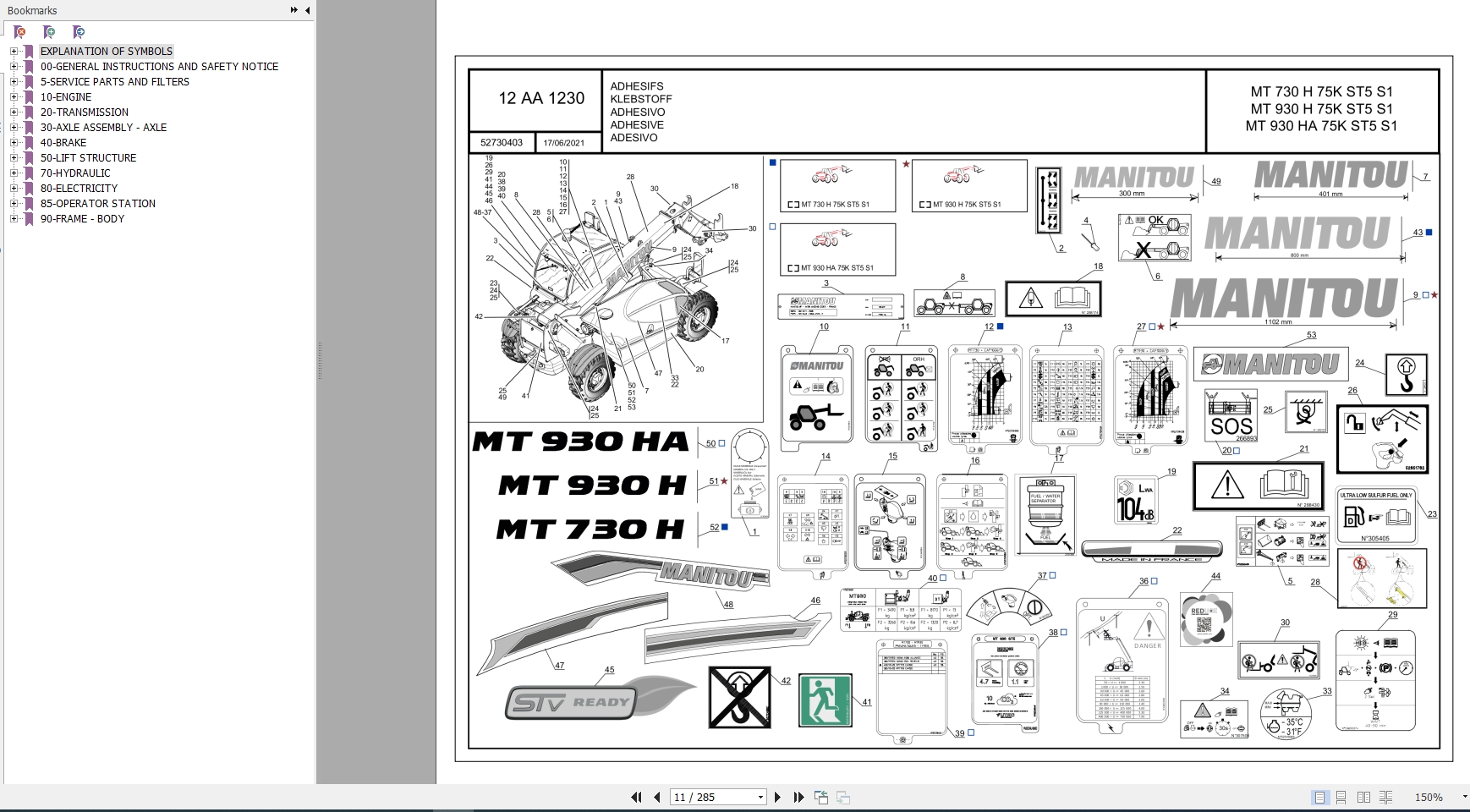Open the 5-SERVICE PARTS AND FILTERS bookmark

tap(115, 81)
